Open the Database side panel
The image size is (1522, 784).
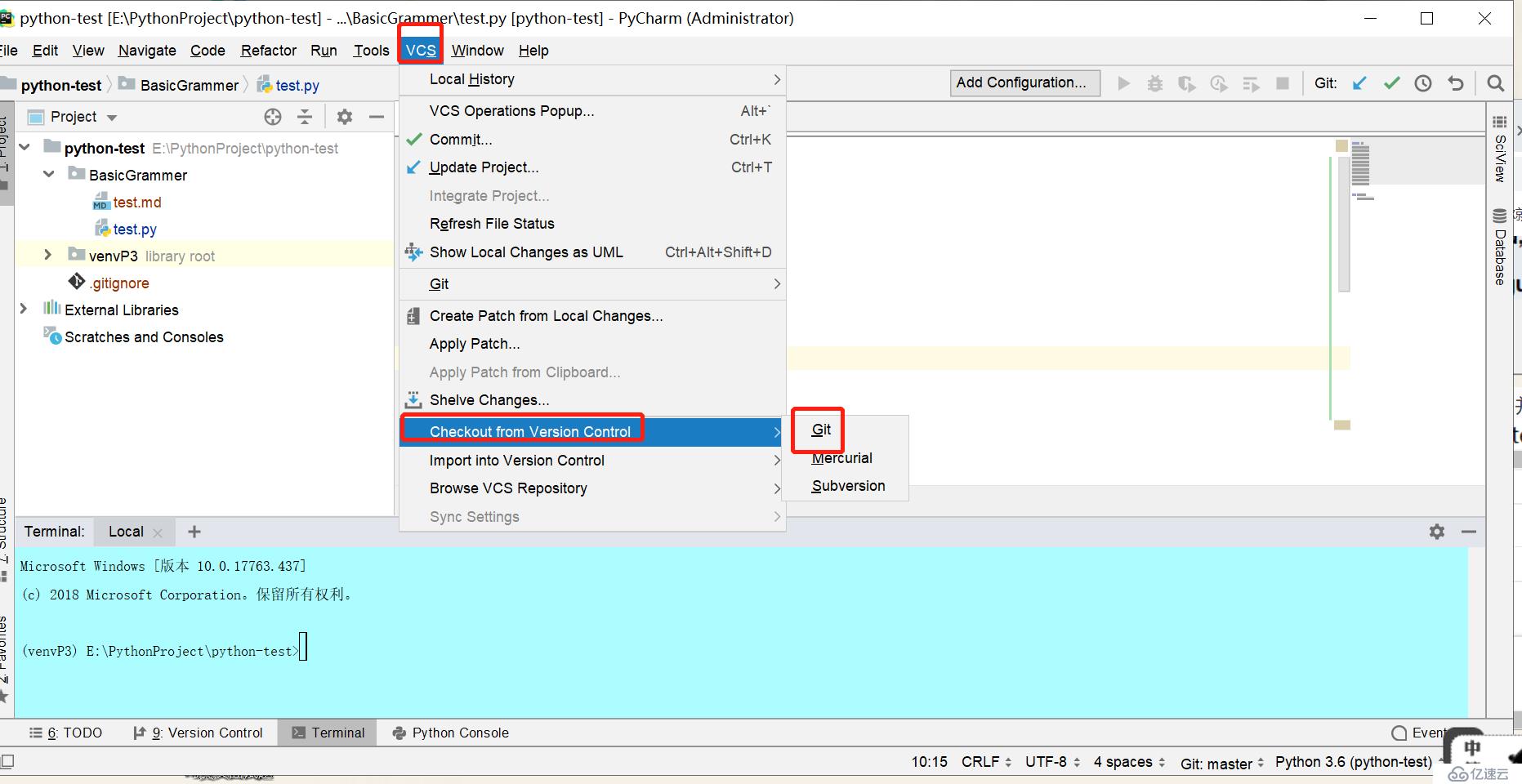pyautogui.click(x=1500, y=247)
